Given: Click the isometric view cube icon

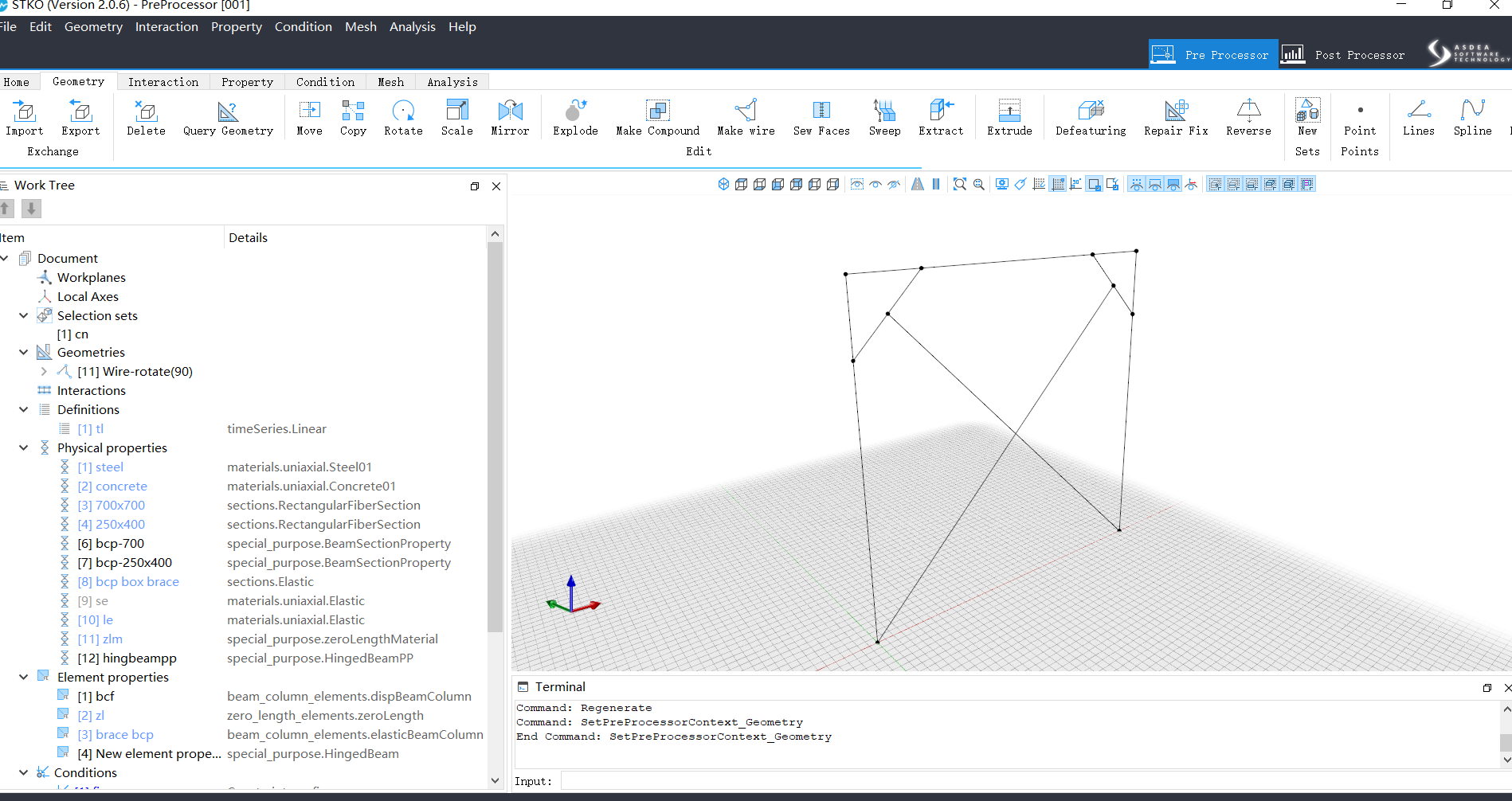Looking at the screenshot, I should (723, 184).
